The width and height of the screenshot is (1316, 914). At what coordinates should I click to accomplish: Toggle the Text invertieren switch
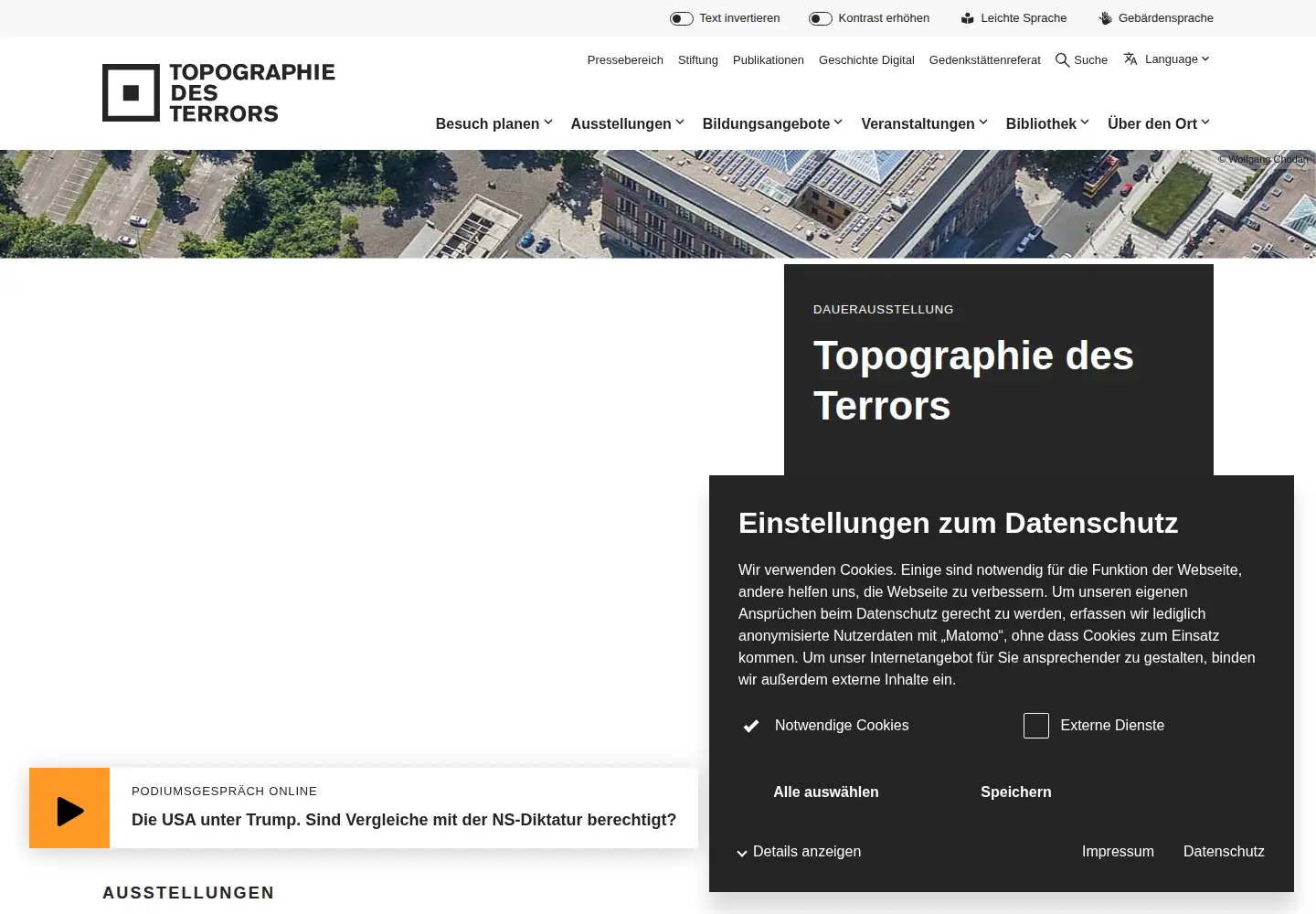[x=682, y=18]
